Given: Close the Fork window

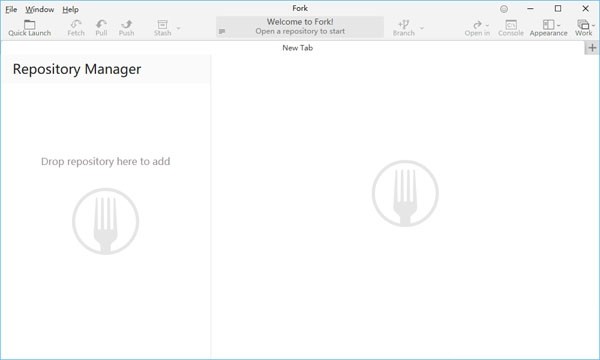Looking at the screenshot, I should [x=585, y=8].
